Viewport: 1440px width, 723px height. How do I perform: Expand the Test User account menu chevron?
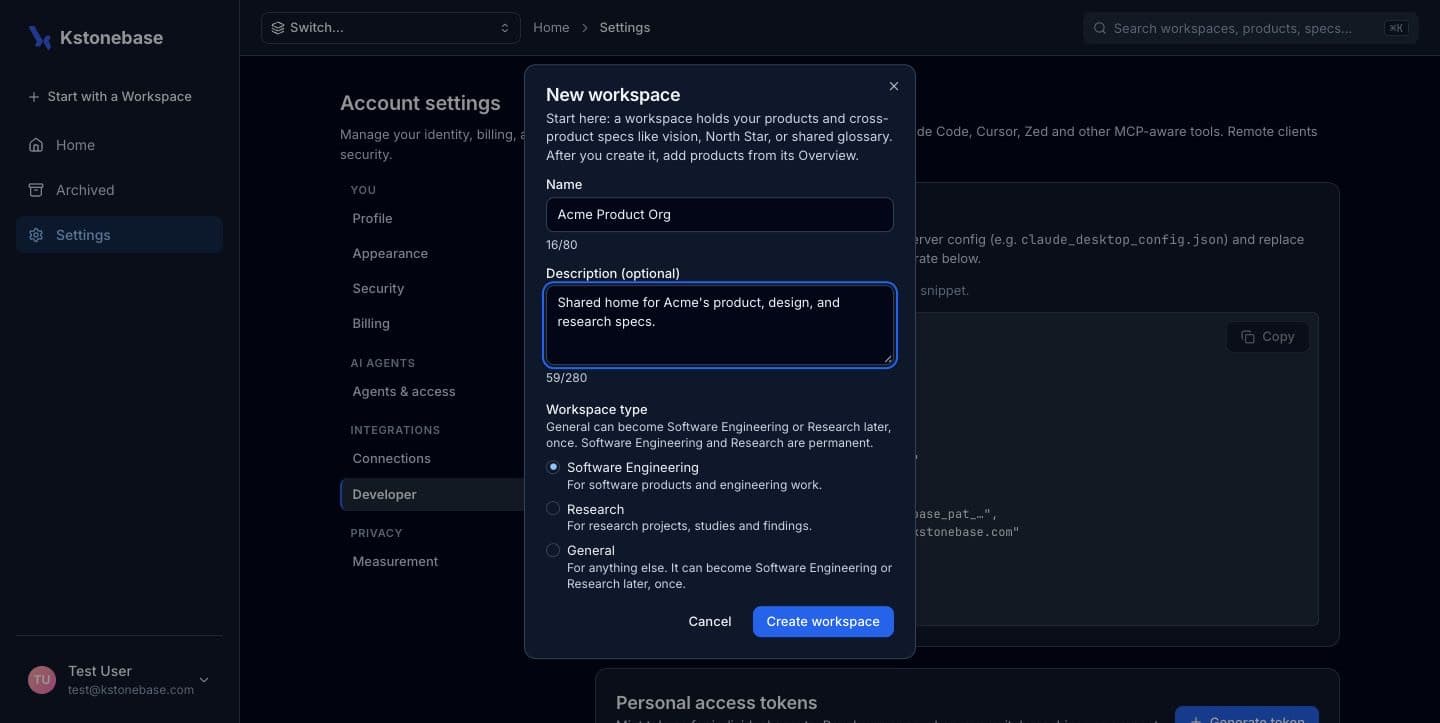coord(204,680)
